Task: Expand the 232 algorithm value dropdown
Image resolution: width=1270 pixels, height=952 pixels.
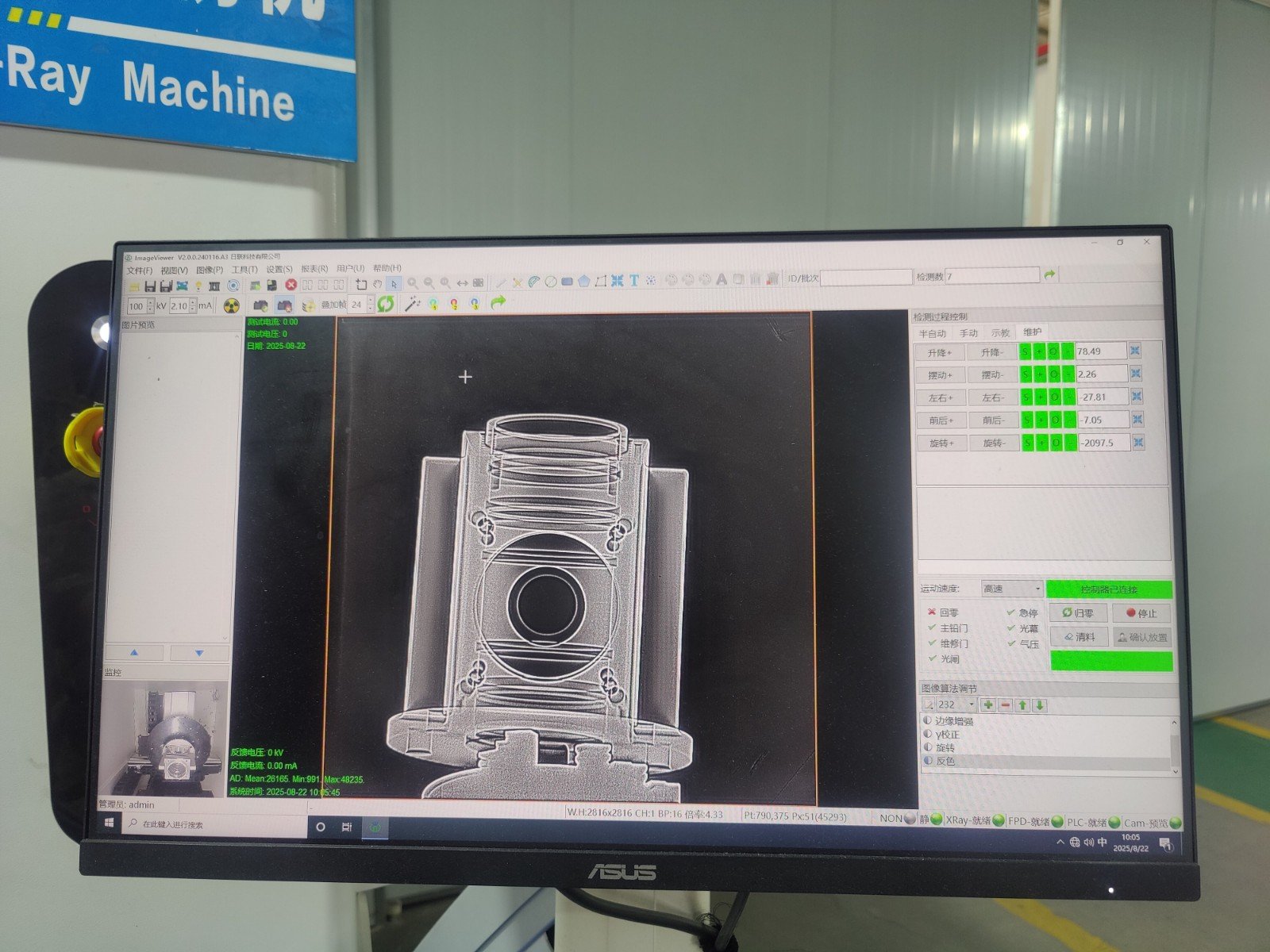Action: tap(971, 704)
